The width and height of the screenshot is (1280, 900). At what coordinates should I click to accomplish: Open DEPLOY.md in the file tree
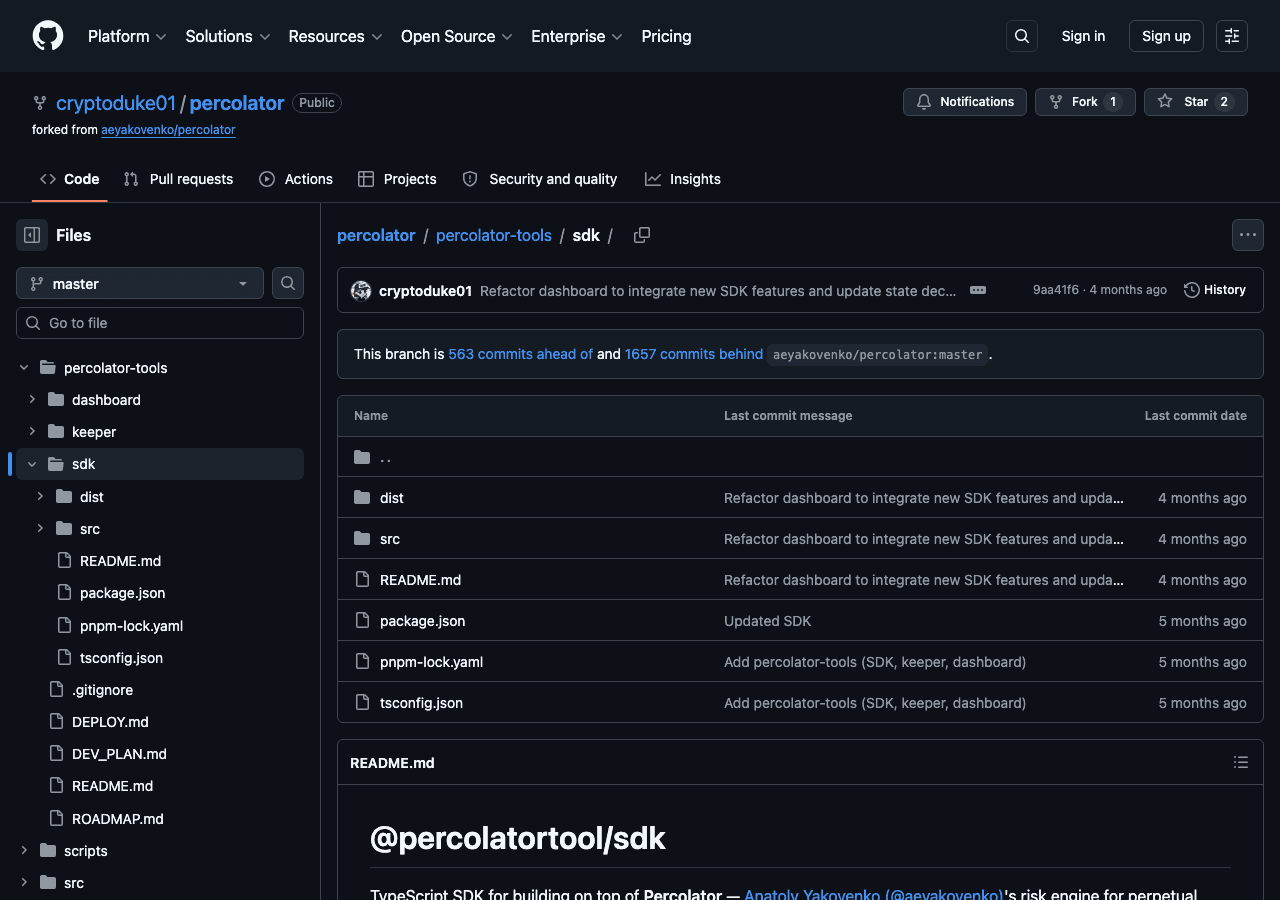pyautogui.click(x=110, y=722)
